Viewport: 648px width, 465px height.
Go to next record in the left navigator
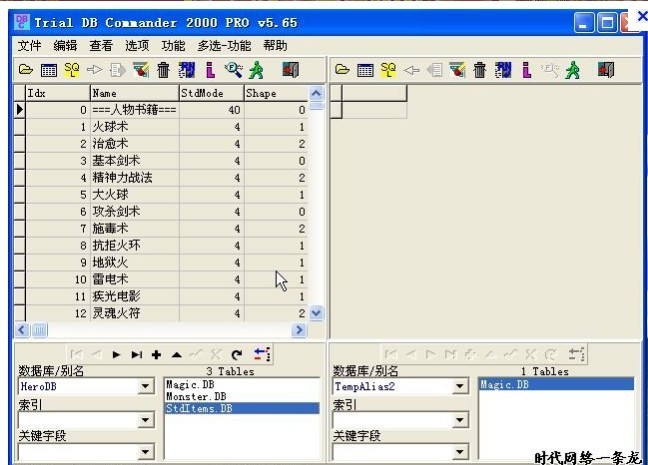pyautogui.click(x=116, y=355)
